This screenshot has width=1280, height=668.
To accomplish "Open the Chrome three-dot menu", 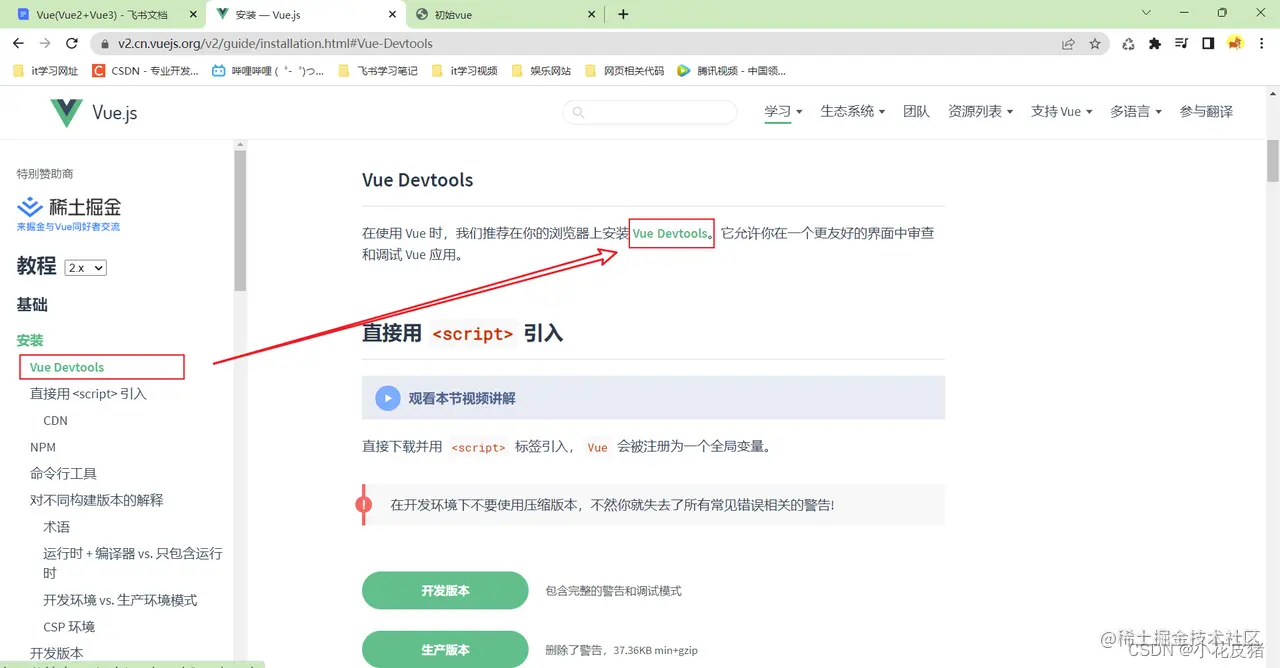I will (1262, 44).
